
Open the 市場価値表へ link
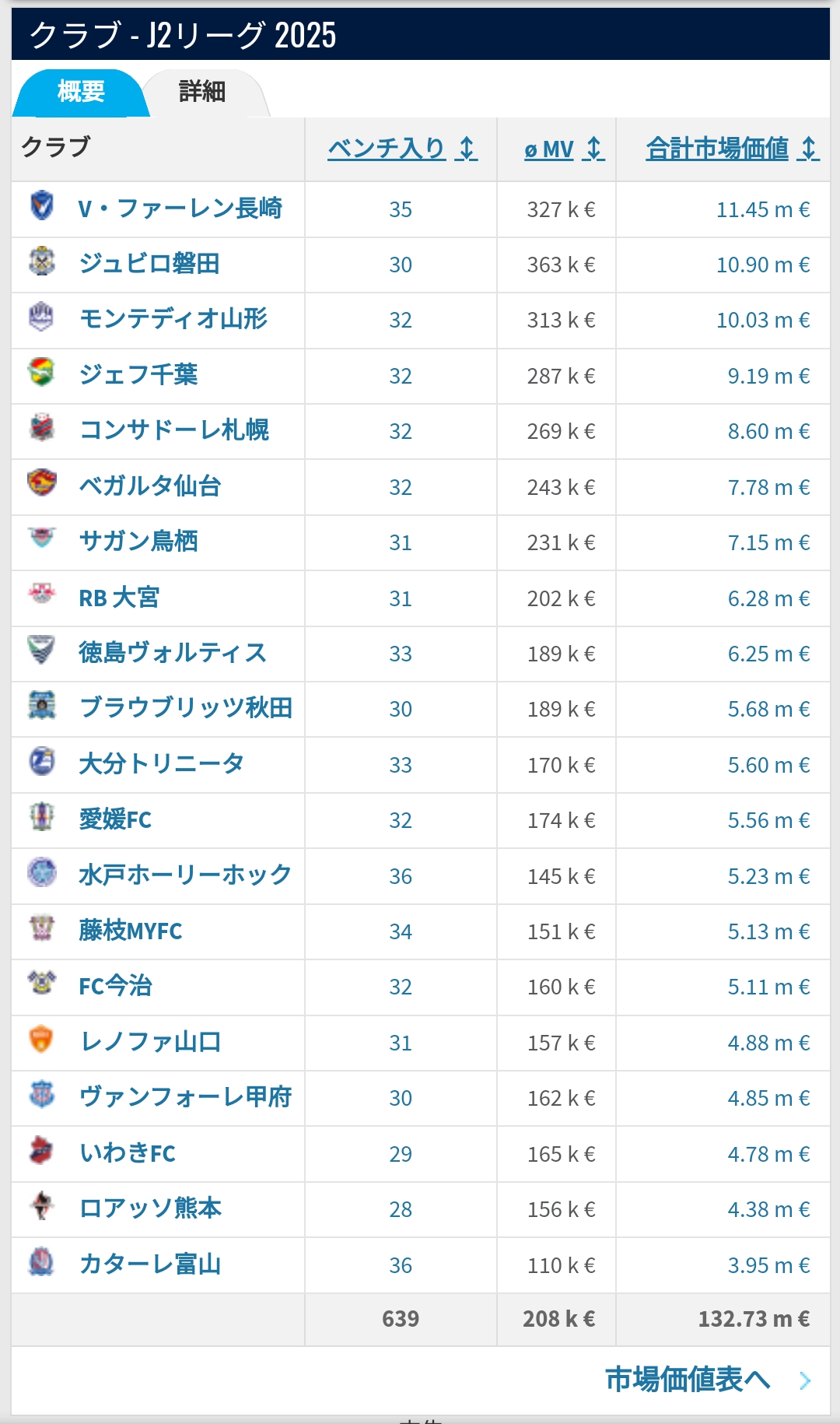[x=688, y=1380]
